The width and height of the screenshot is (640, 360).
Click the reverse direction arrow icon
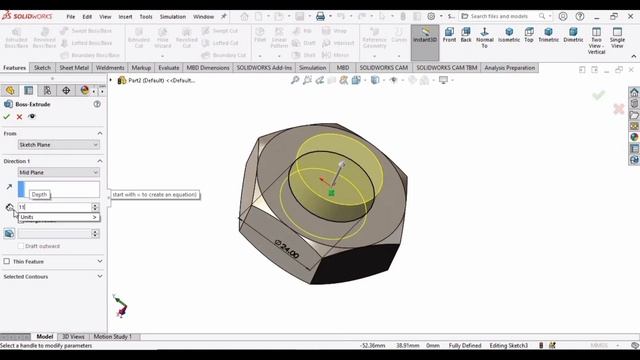9,187
